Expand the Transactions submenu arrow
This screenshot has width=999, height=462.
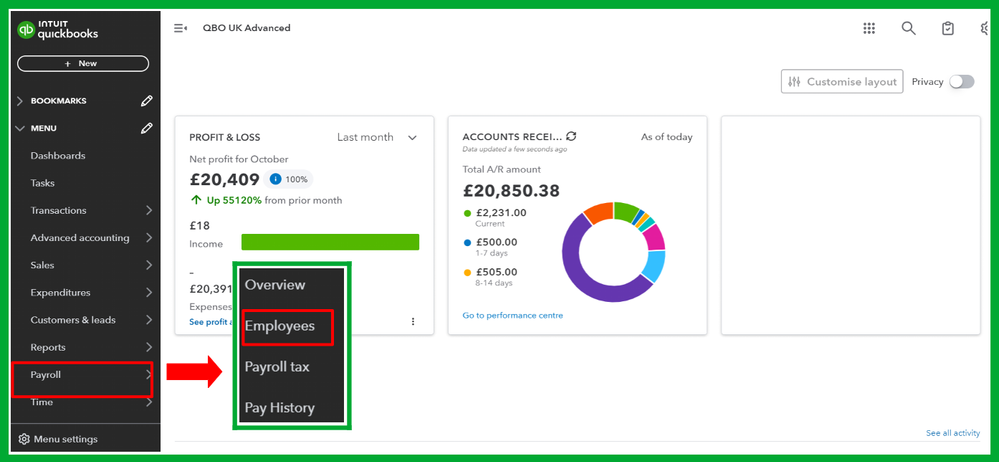click(x=148, y=210)
